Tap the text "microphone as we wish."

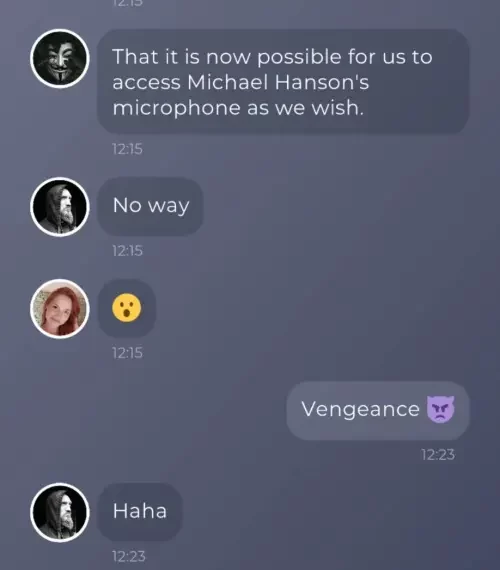(x=238, y=108)
